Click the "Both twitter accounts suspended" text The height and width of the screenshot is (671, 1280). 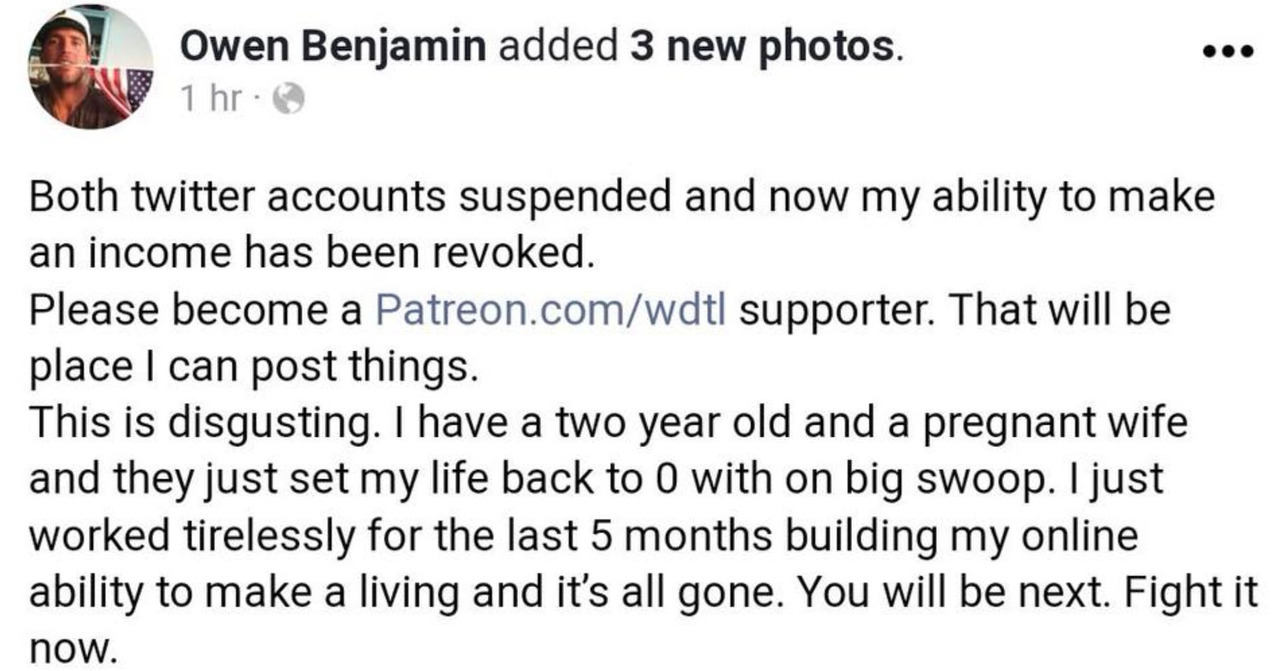345,198
